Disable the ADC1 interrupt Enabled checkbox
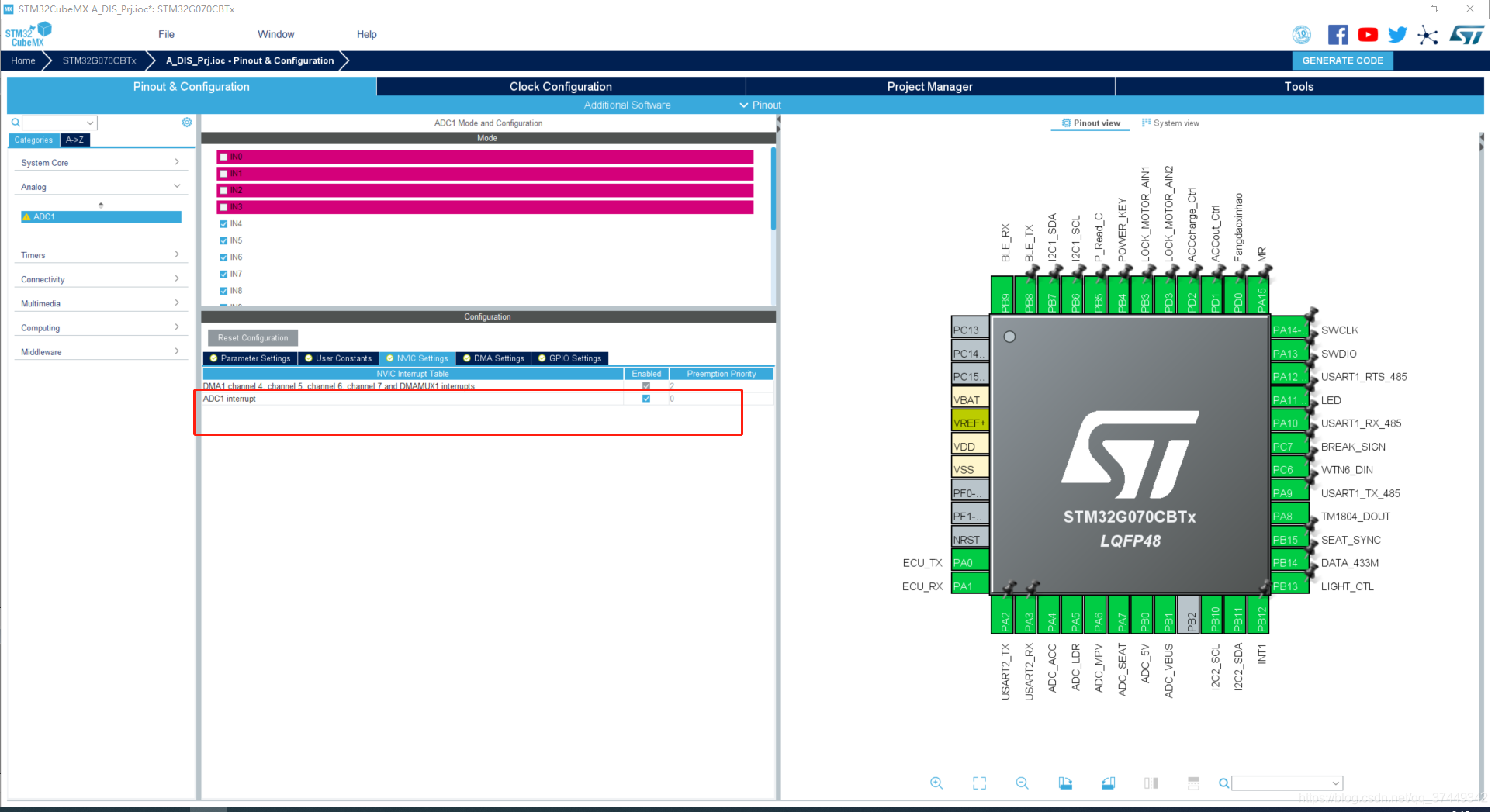 [646, 399]
